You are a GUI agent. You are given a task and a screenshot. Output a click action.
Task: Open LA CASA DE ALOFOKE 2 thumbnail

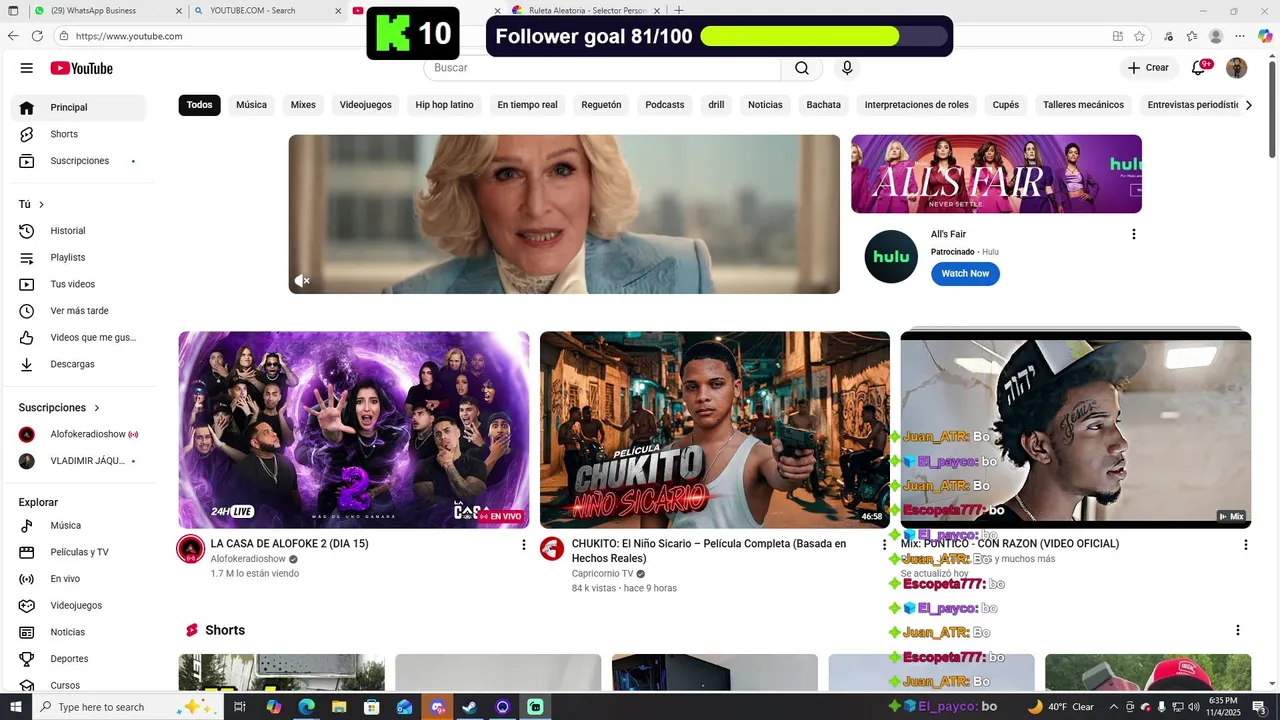tap(354, 430)
